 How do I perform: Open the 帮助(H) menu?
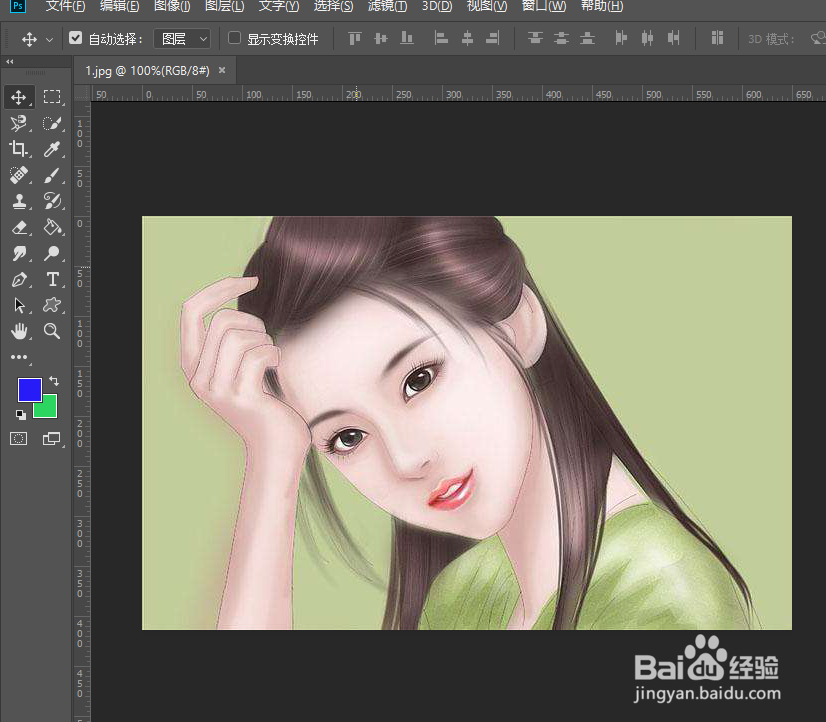(602, 6)
